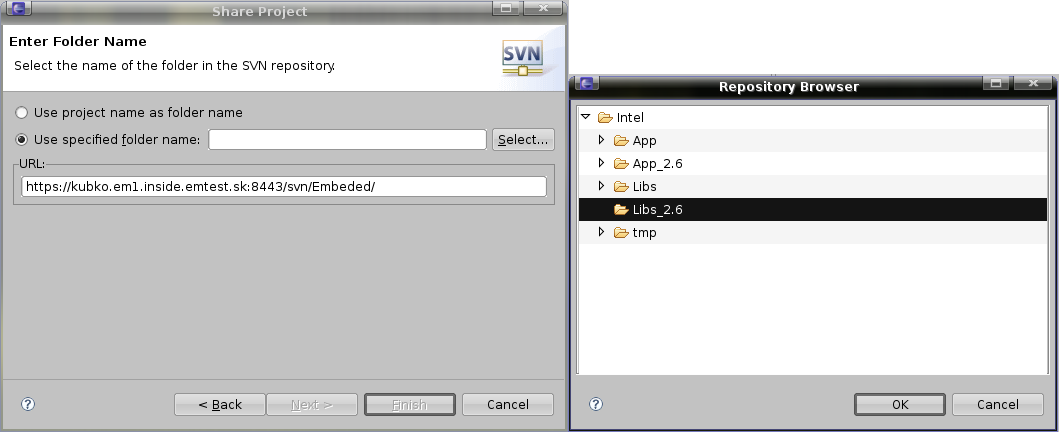
Task: Collapse the Intel tree node
Action: [586, 117]
